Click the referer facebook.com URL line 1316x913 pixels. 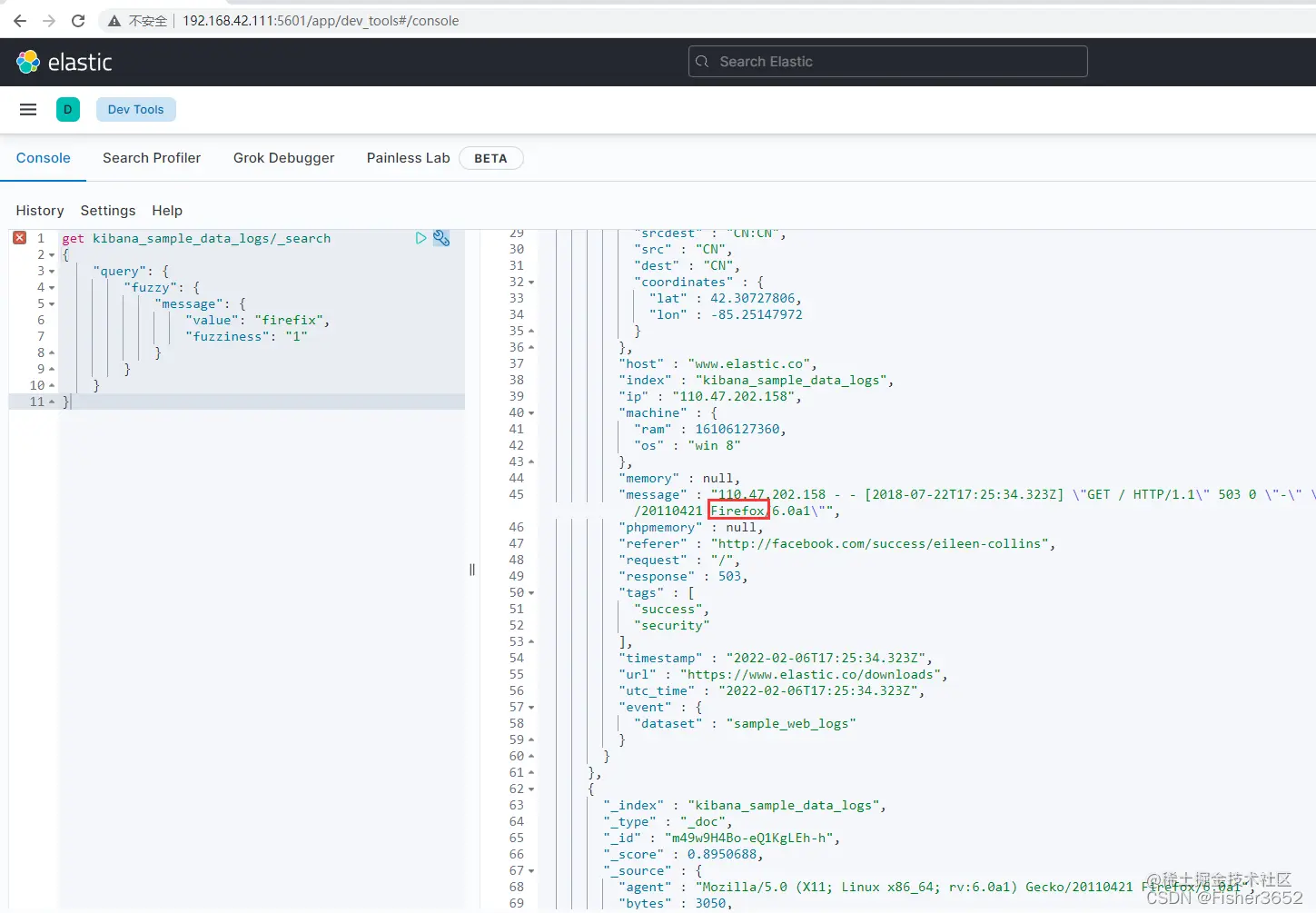point(837,543)
